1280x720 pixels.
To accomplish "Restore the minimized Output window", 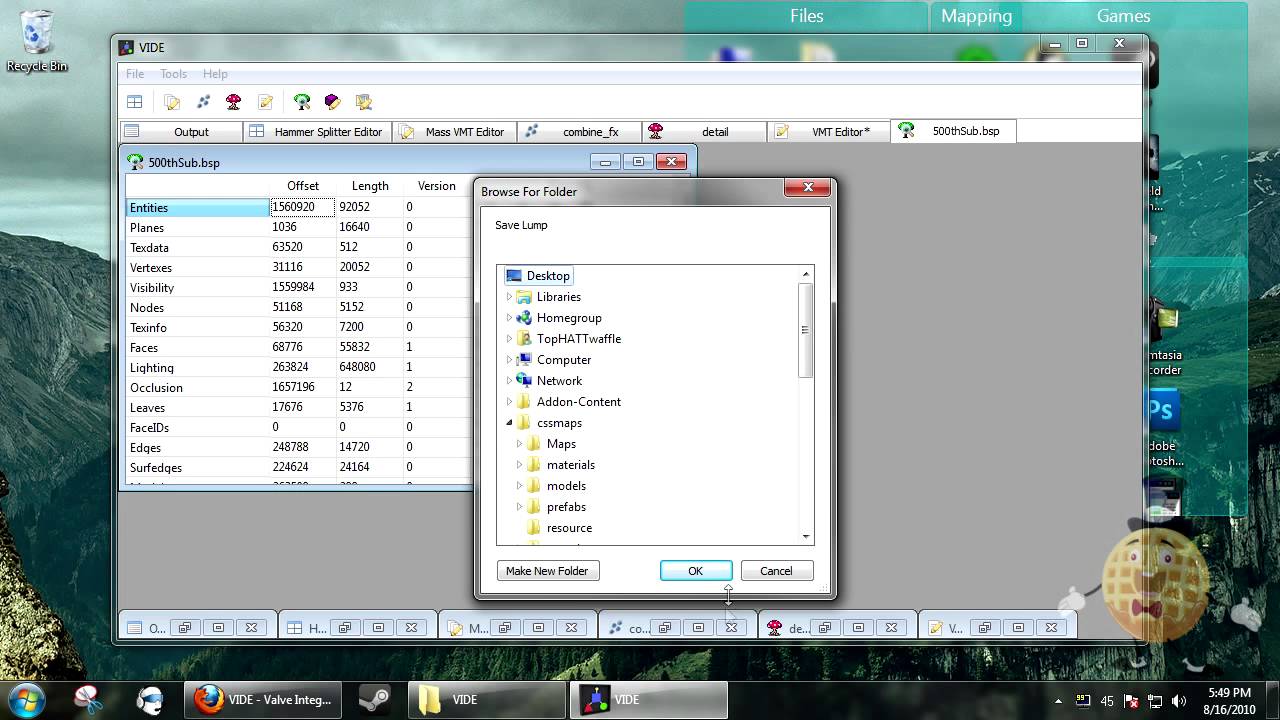I will coord(184,628).
